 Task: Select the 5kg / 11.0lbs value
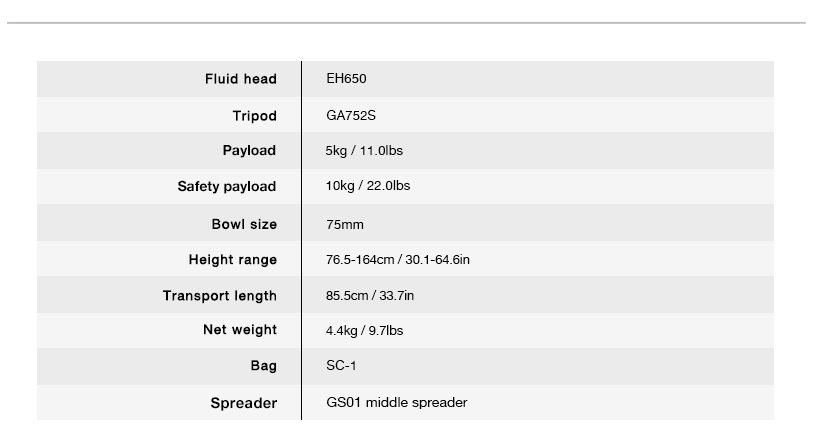tap(364, 150)
